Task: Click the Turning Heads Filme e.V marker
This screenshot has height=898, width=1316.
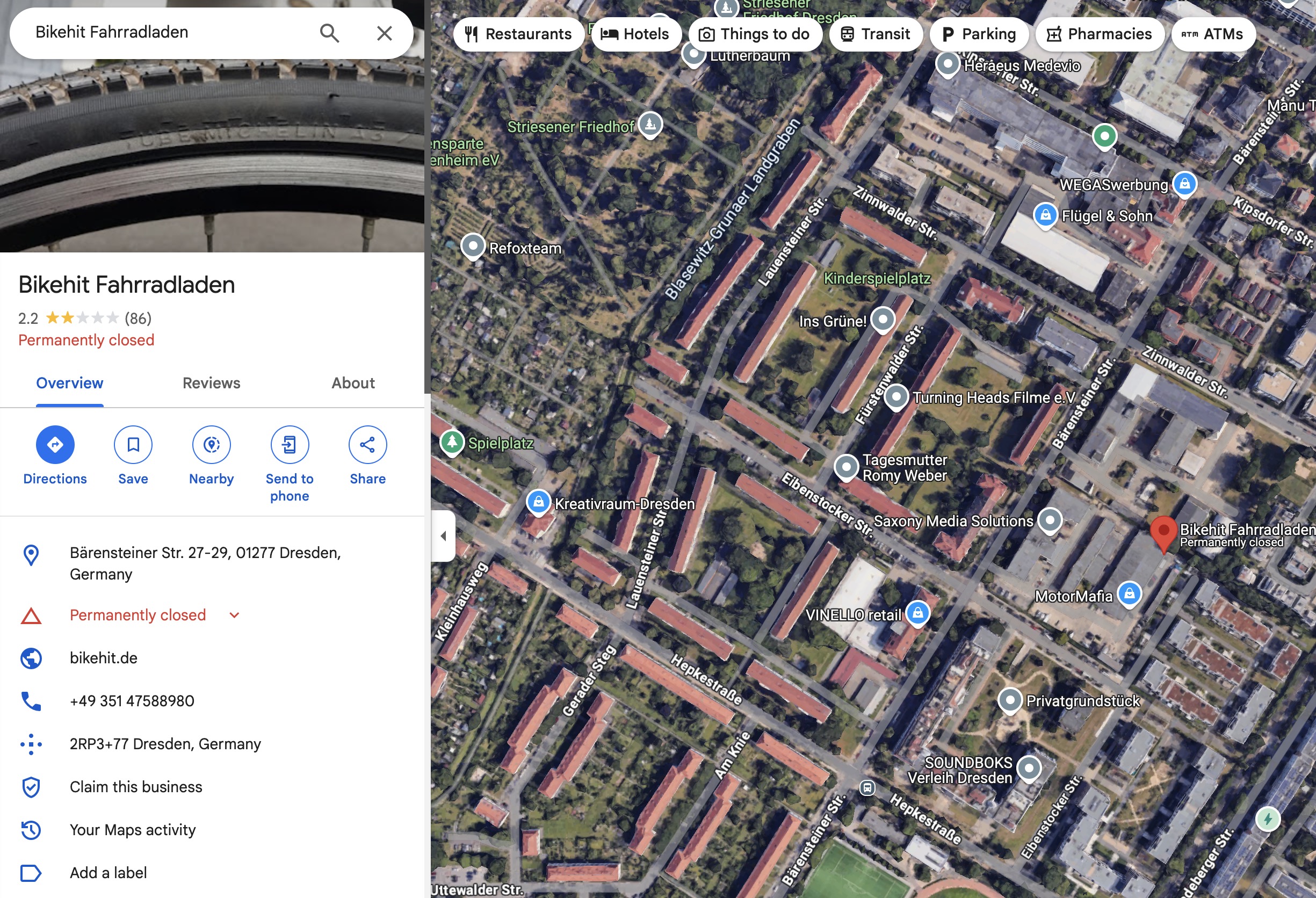Action: (x=896, y=397)
